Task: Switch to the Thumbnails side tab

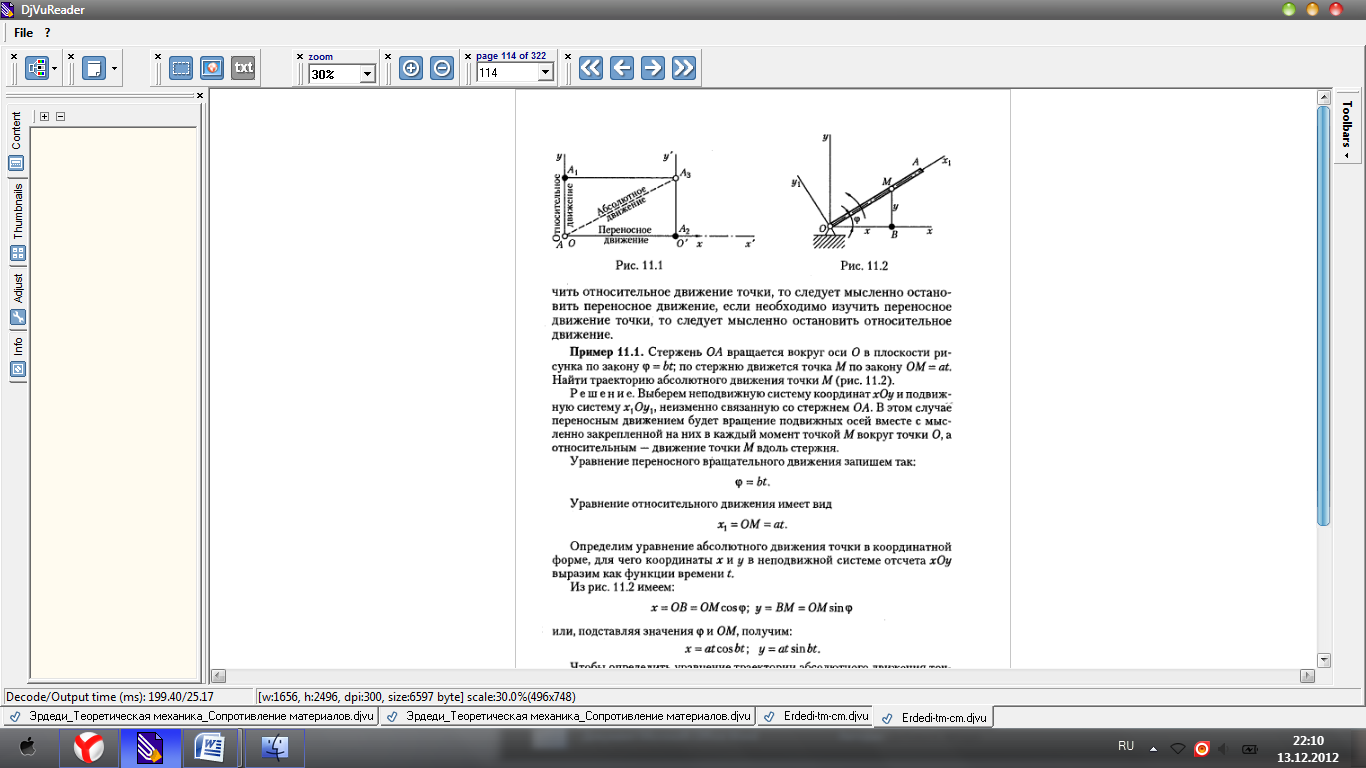Action: pos(17,222)
